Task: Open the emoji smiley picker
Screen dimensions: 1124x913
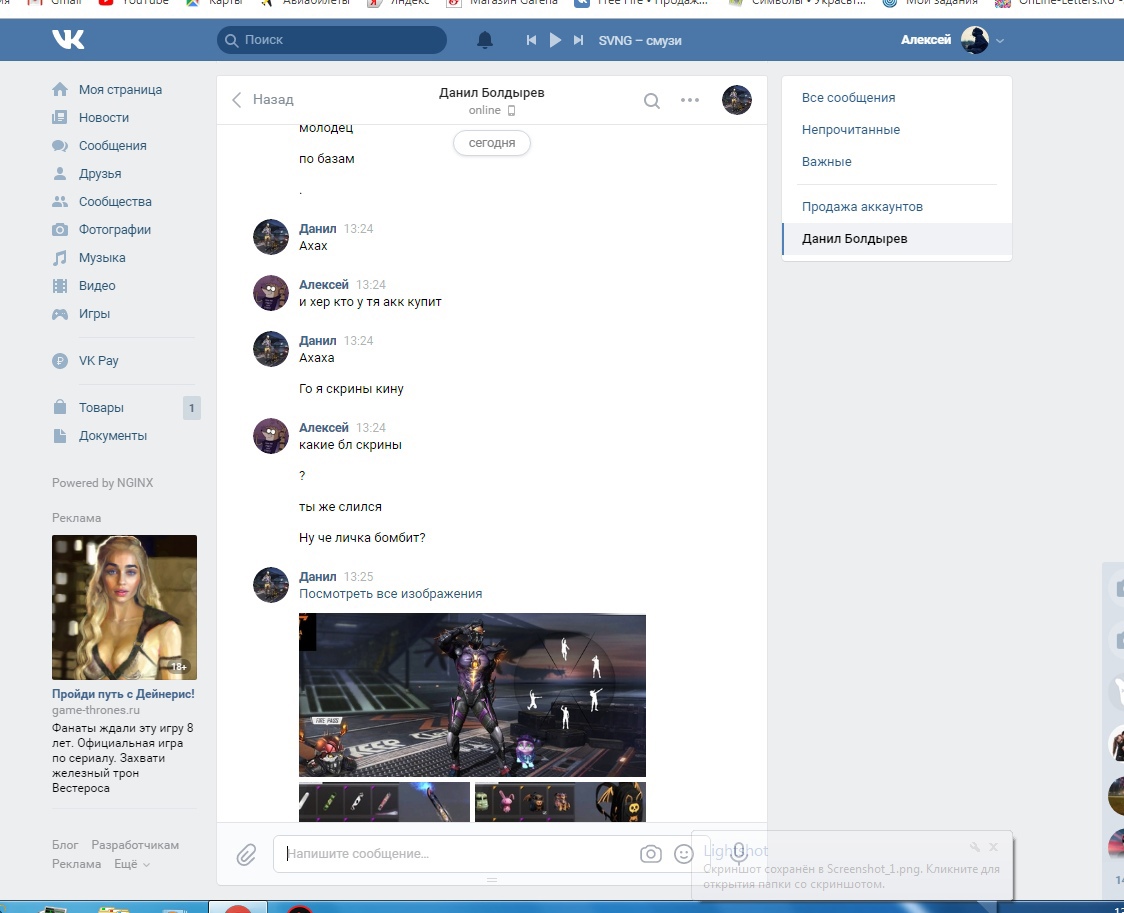Action: (x=684, y=854)
